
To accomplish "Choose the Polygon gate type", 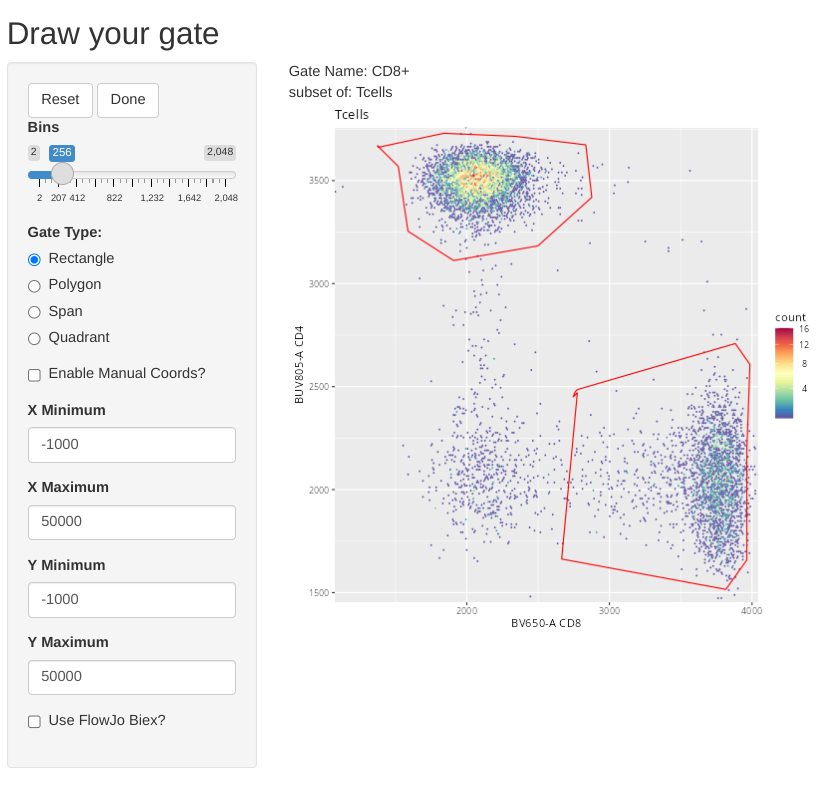I will coord(35,285).
